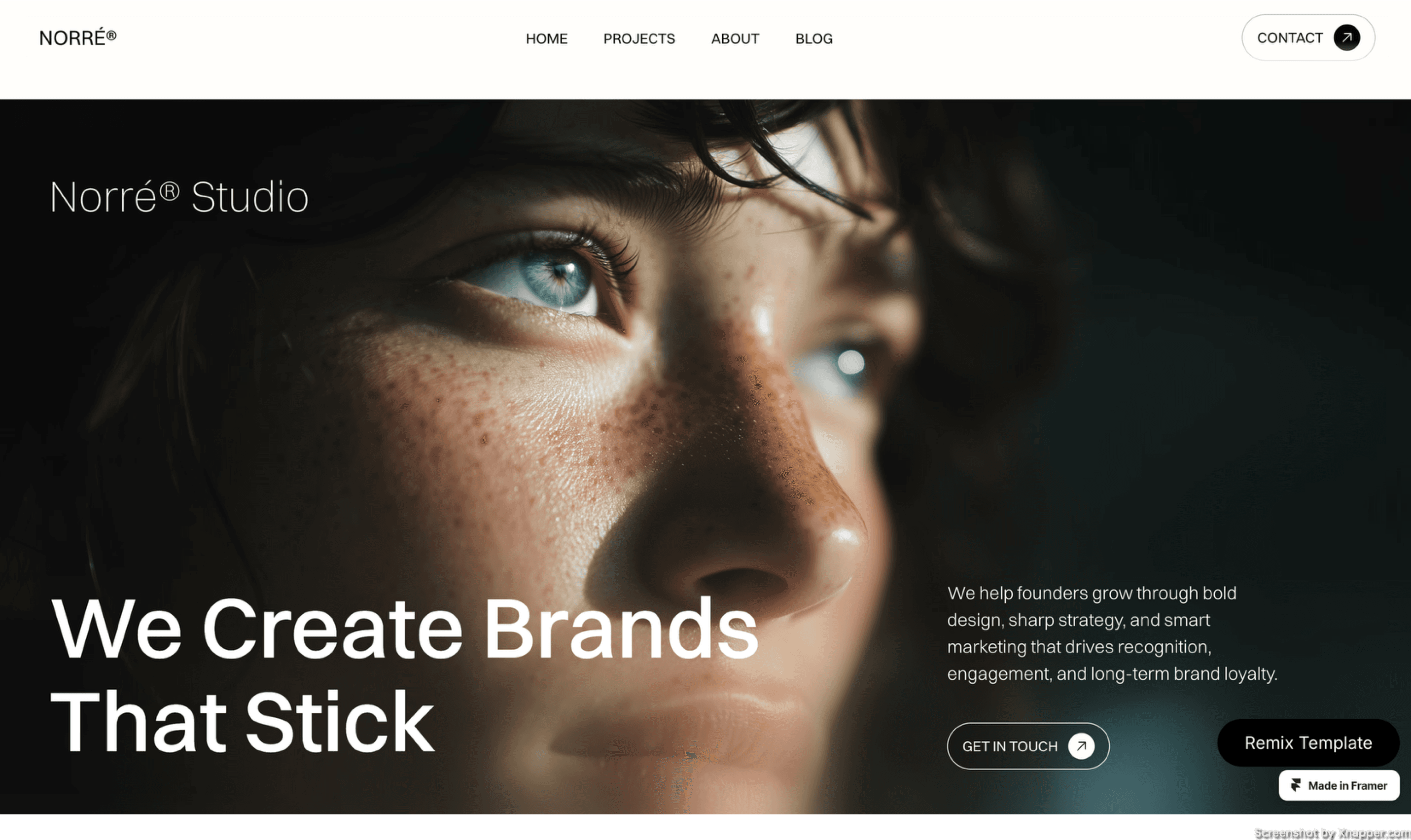This screenshot has height=840, width=1411.
Task: Click the CONTACT button label
Action: [1290, 38]
